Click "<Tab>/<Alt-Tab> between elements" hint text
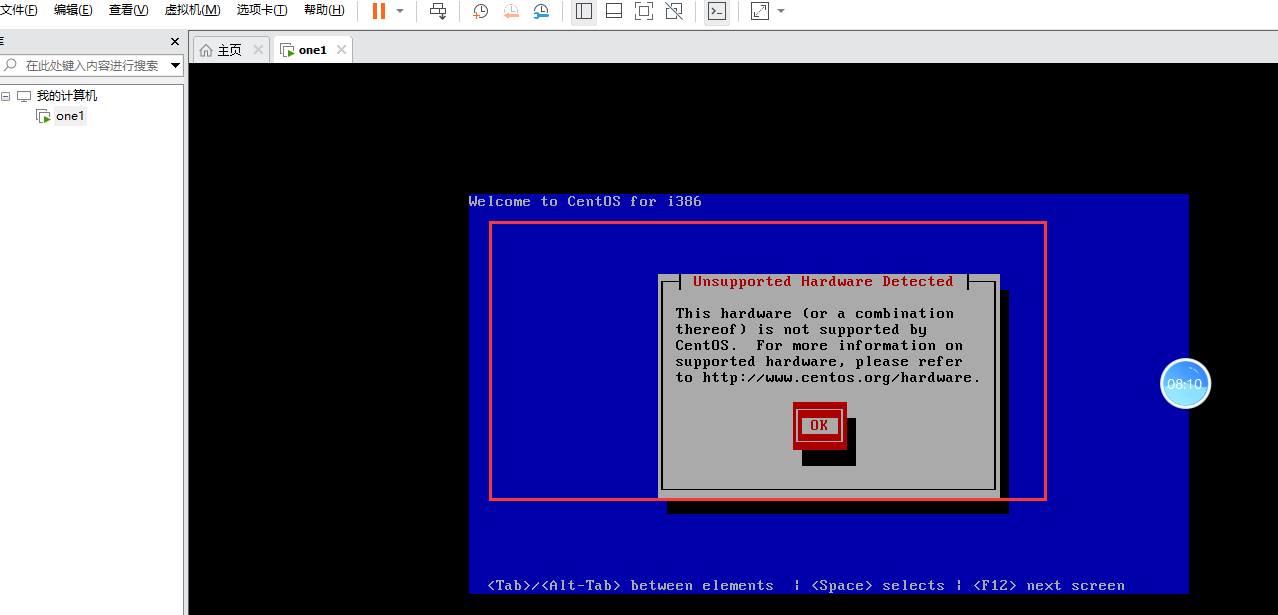The height and width of the screenshot is (615, 1278). [630, 586]
